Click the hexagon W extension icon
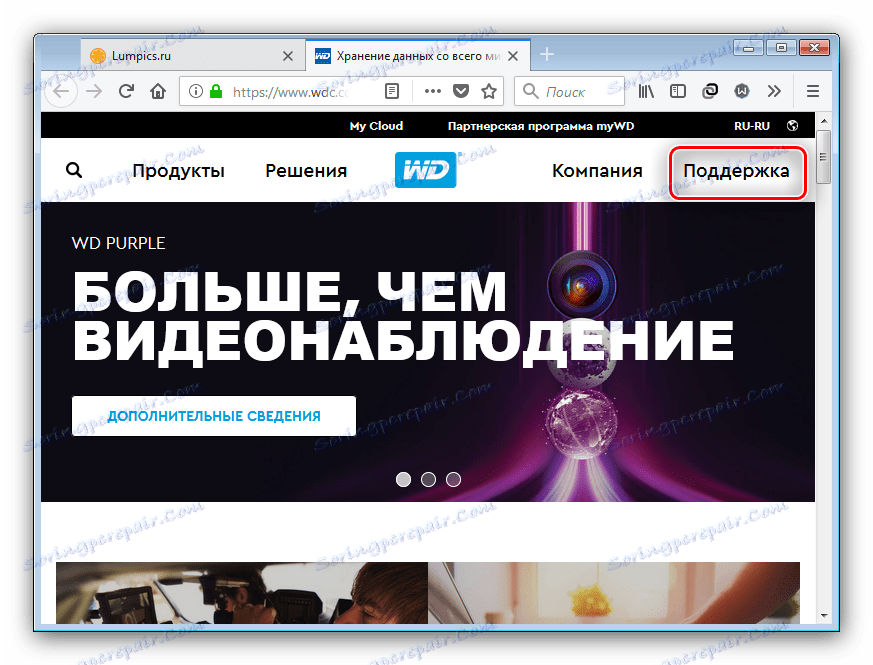The image size is (873, 665). pos(742,91)
